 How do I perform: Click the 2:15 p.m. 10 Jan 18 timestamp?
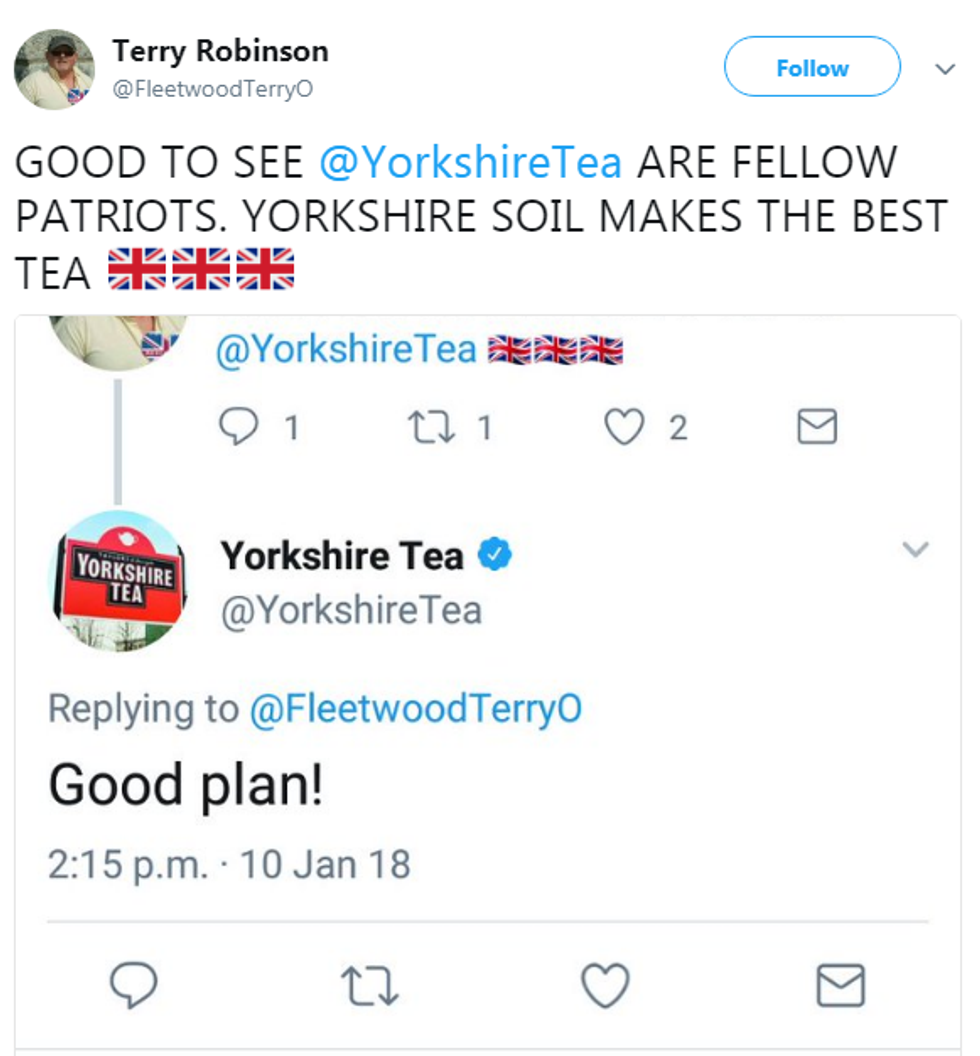[x=229, y=864]
